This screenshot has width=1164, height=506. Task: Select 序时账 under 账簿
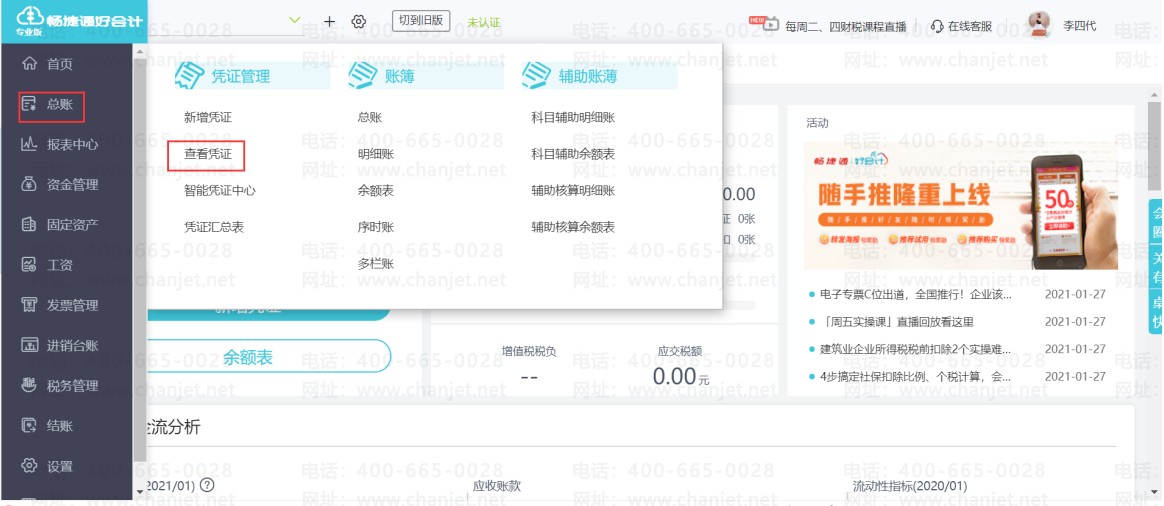pos(376,227)
